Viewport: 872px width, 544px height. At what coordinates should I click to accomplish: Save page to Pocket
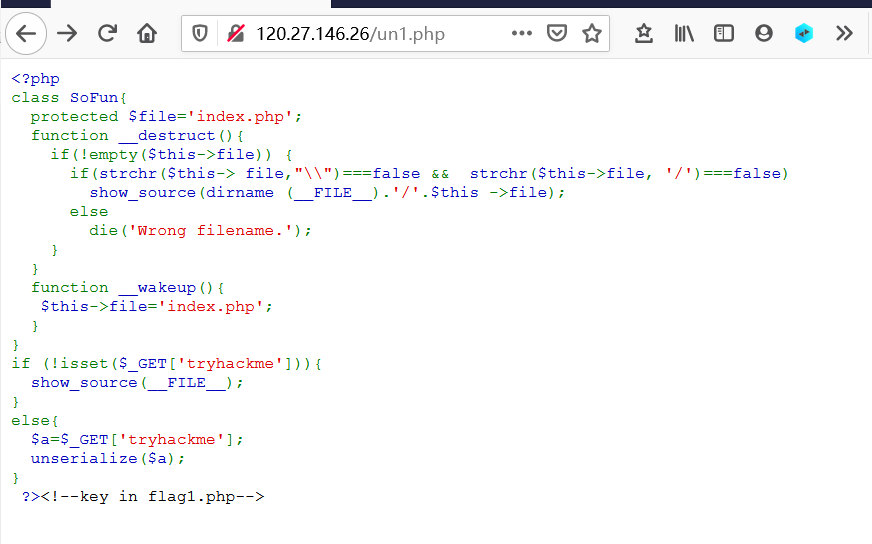pyautogui.click(x=557, y=33)
